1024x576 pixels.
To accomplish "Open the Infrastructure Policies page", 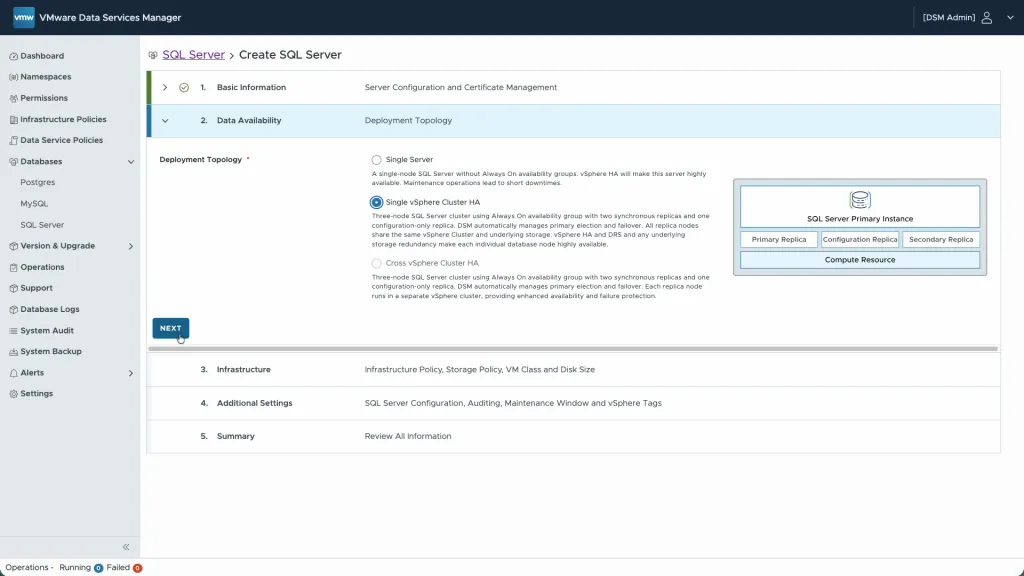I will coord(63,120).
